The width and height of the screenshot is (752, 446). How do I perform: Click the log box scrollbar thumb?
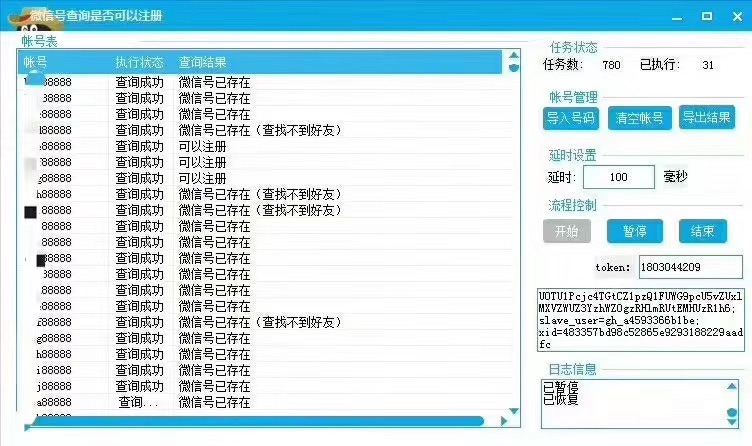click(x=732, y=412)
